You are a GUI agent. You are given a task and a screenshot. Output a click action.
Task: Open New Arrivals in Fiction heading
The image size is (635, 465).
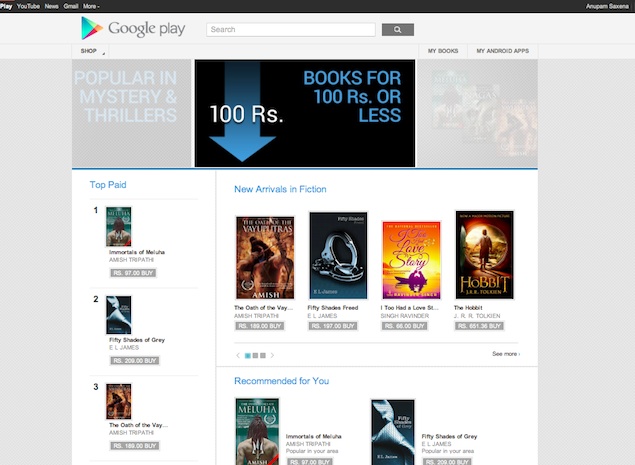coord(280,189)
